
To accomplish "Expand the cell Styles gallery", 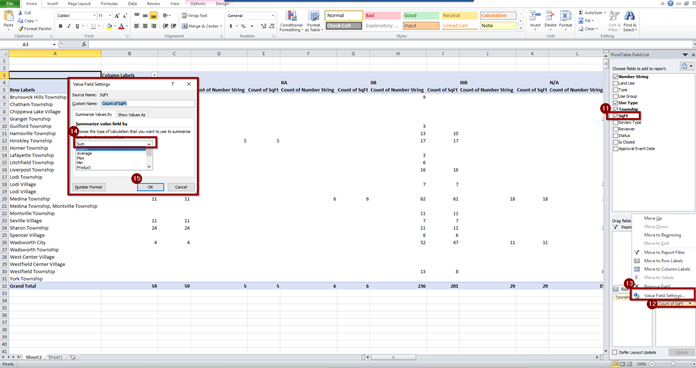I will coord(520,28).
